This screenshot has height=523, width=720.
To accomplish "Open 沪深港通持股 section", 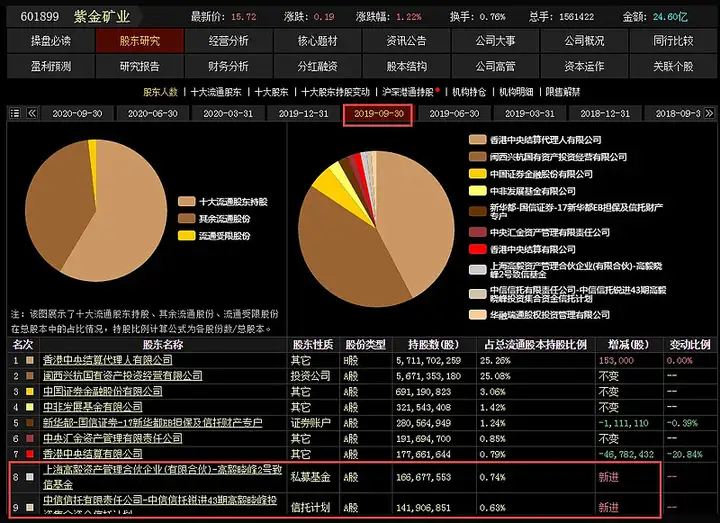I will [408, 92].
